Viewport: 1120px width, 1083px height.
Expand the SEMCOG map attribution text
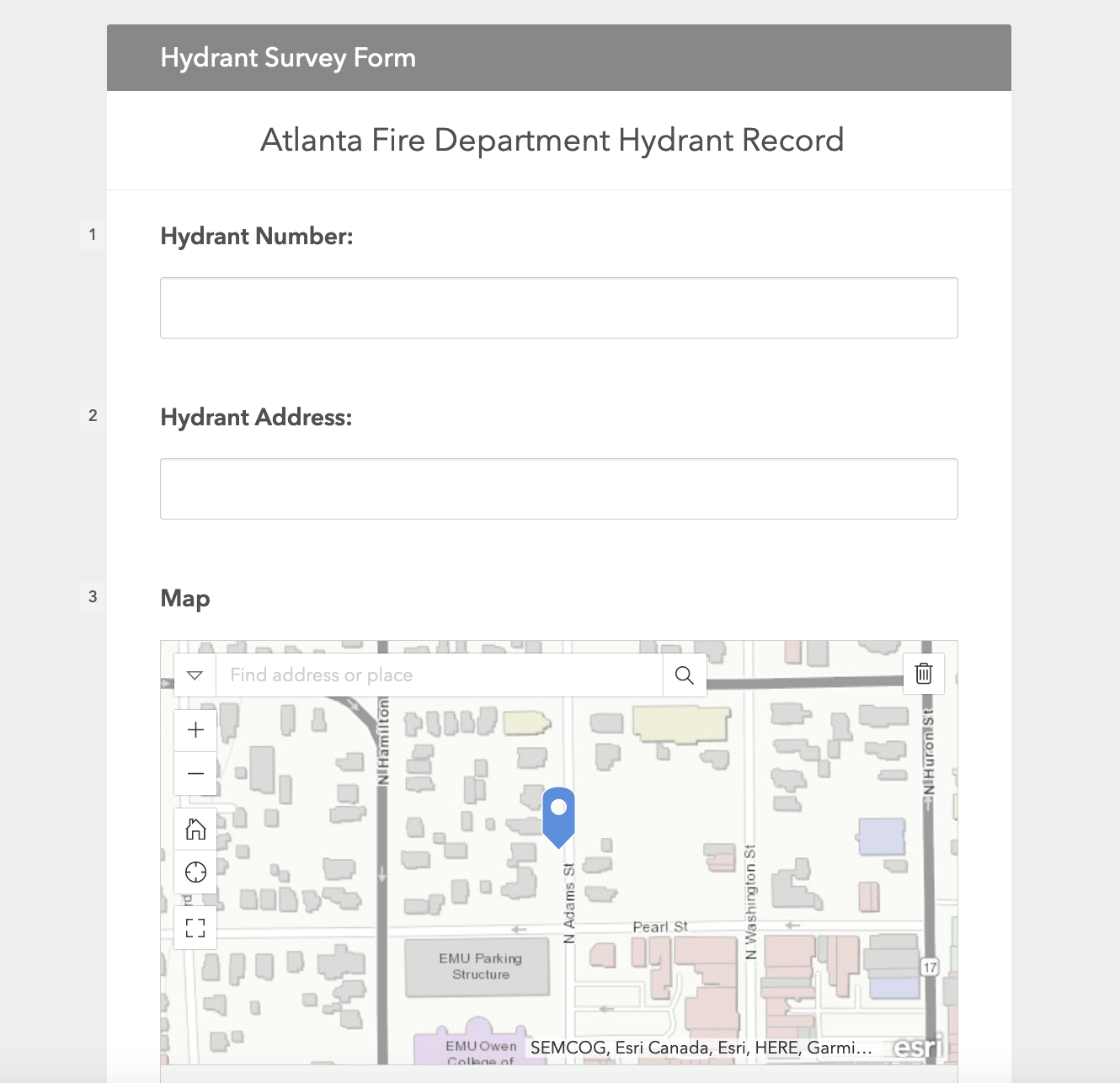pos(701,1048)
